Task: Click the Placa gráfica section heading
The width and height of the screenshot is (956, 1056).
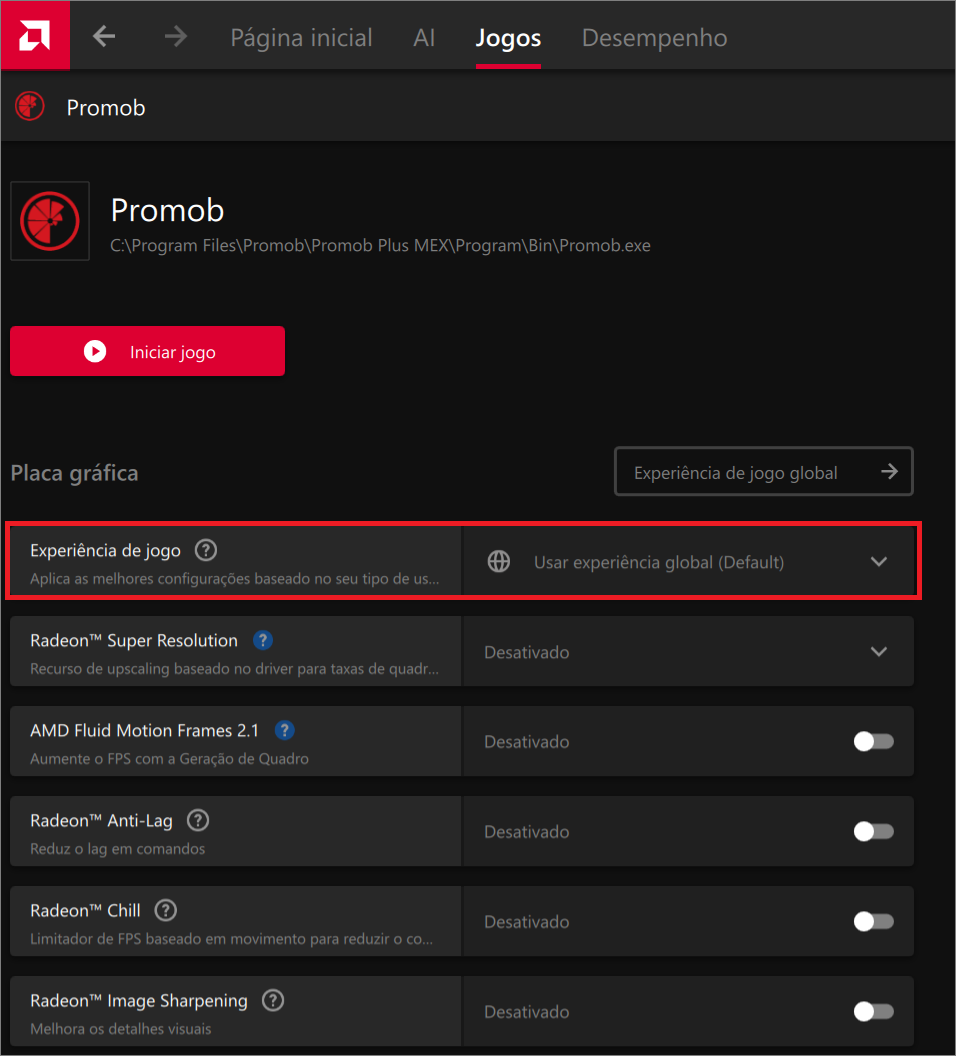Action: [75, 473]
